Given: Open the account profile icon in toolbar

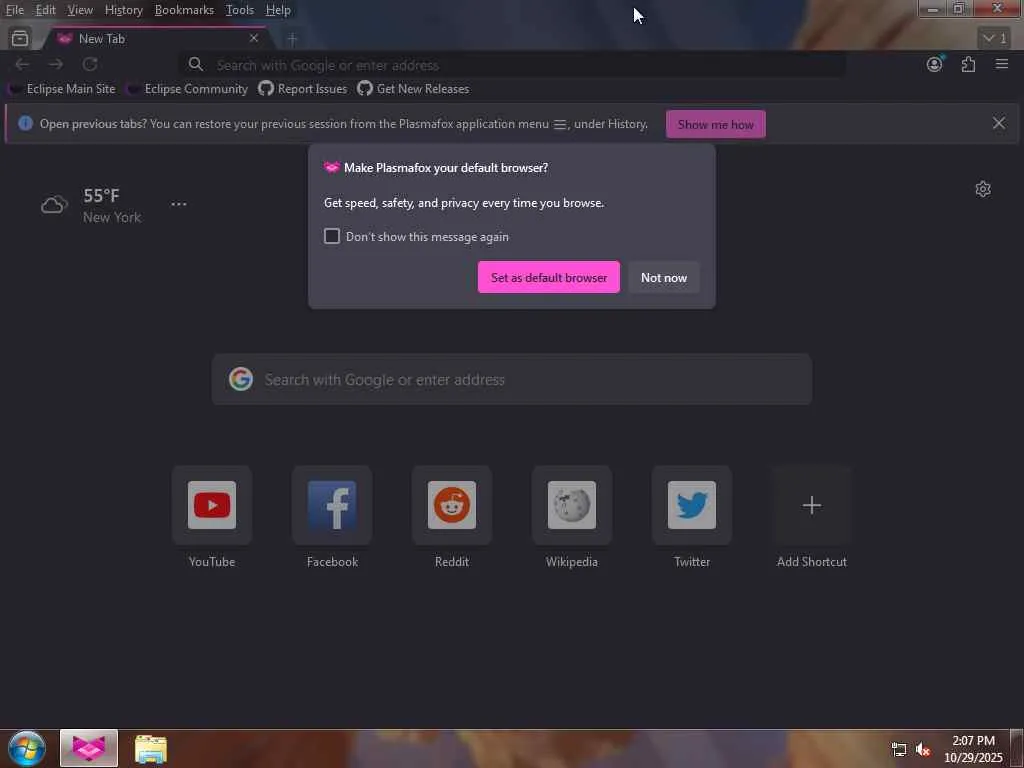Looking at the screenshot, I should pyautogui.click(x=935, y=64).
